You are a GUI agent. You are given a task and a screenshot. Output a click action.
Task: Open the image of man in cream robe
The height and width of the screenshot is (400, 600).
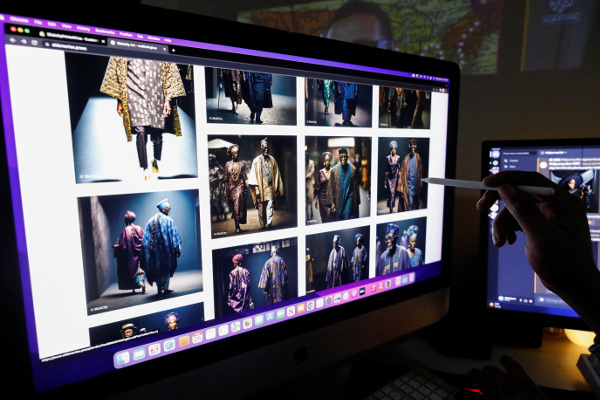[x=252, y=186]
